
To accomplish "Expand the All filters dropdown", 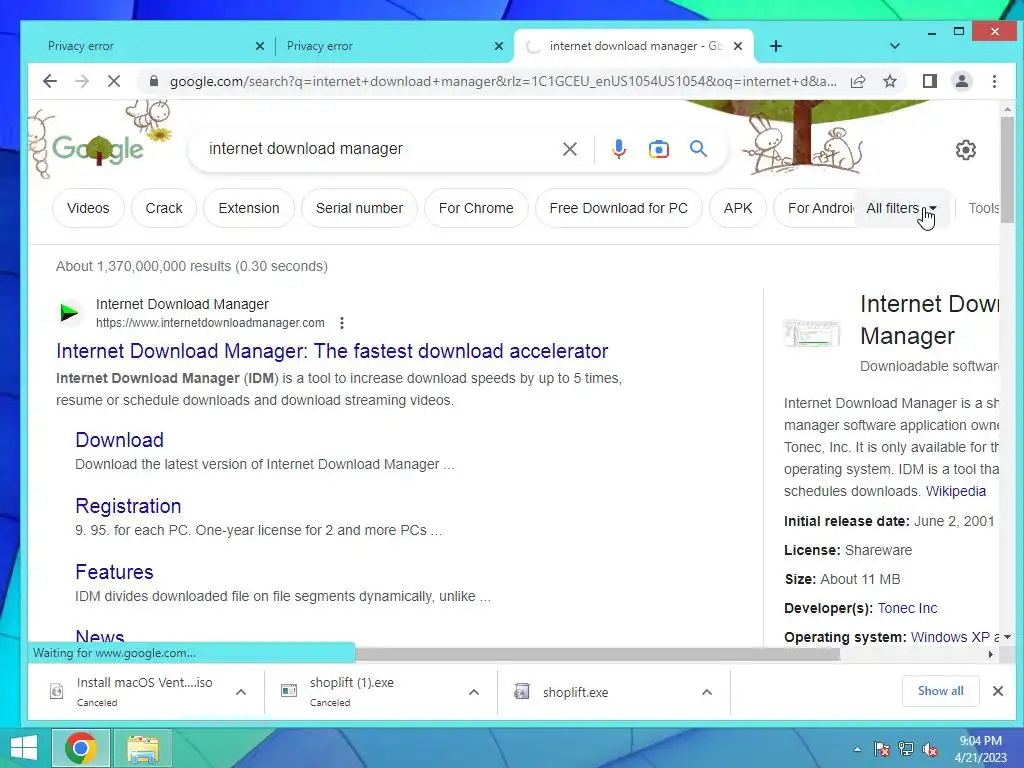I will (901, 208).
